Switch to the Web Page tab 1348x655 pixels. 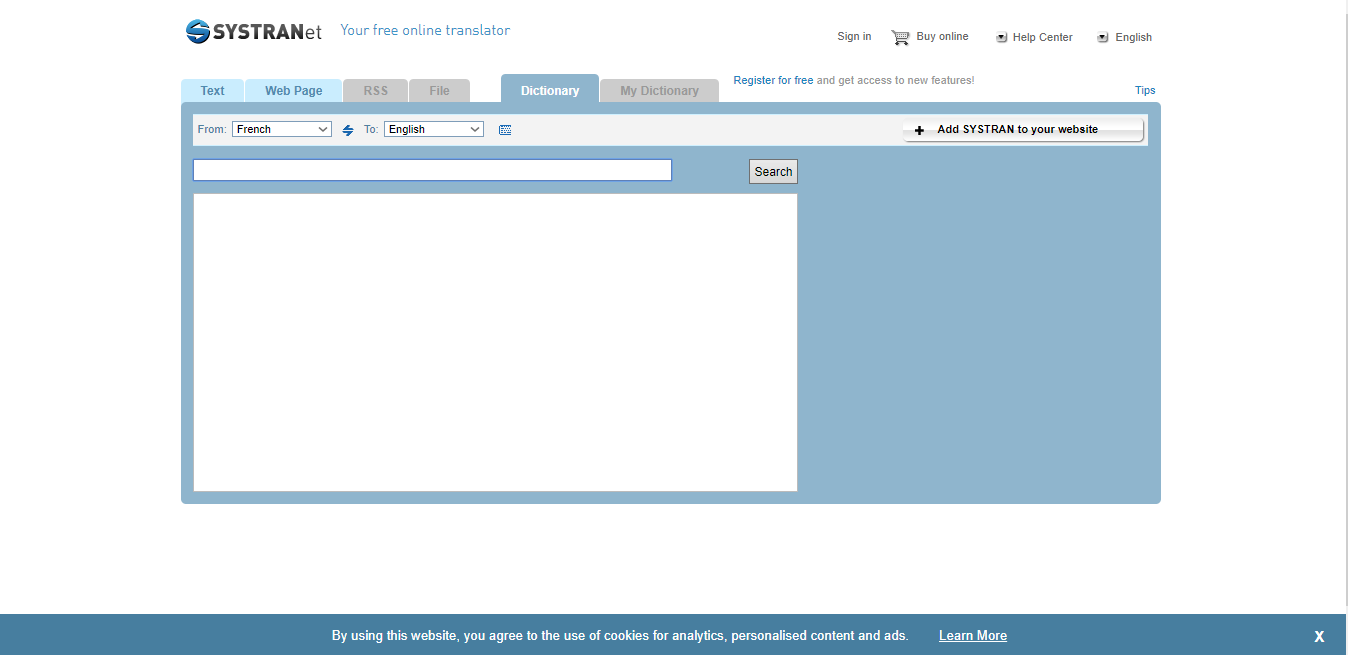coord(294,90)
